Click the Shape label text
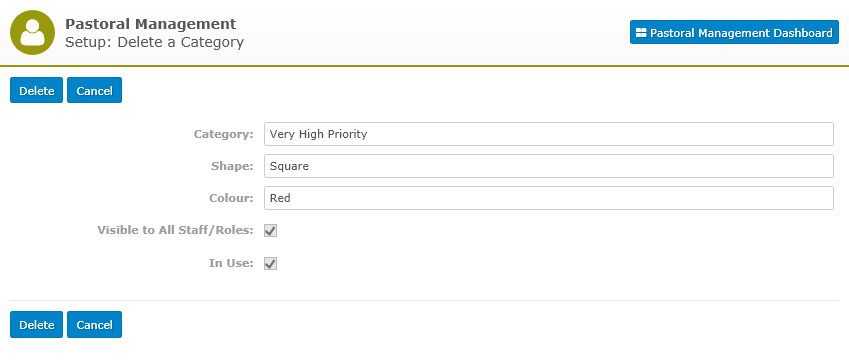The image size is (849, 364). tap(232, 166)
